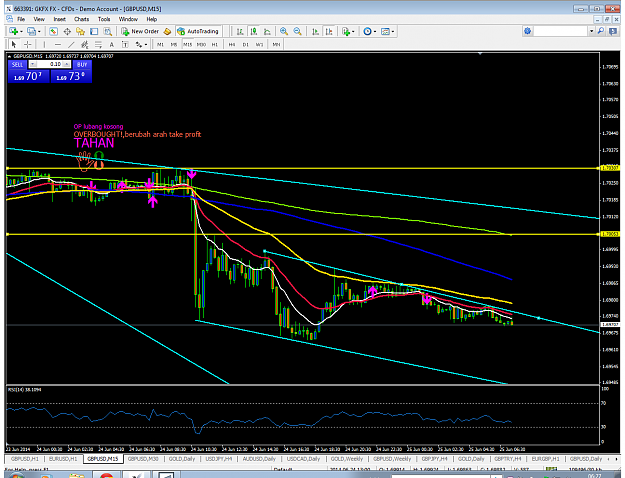Select the vertical line drawing tool

pos(44,44)
